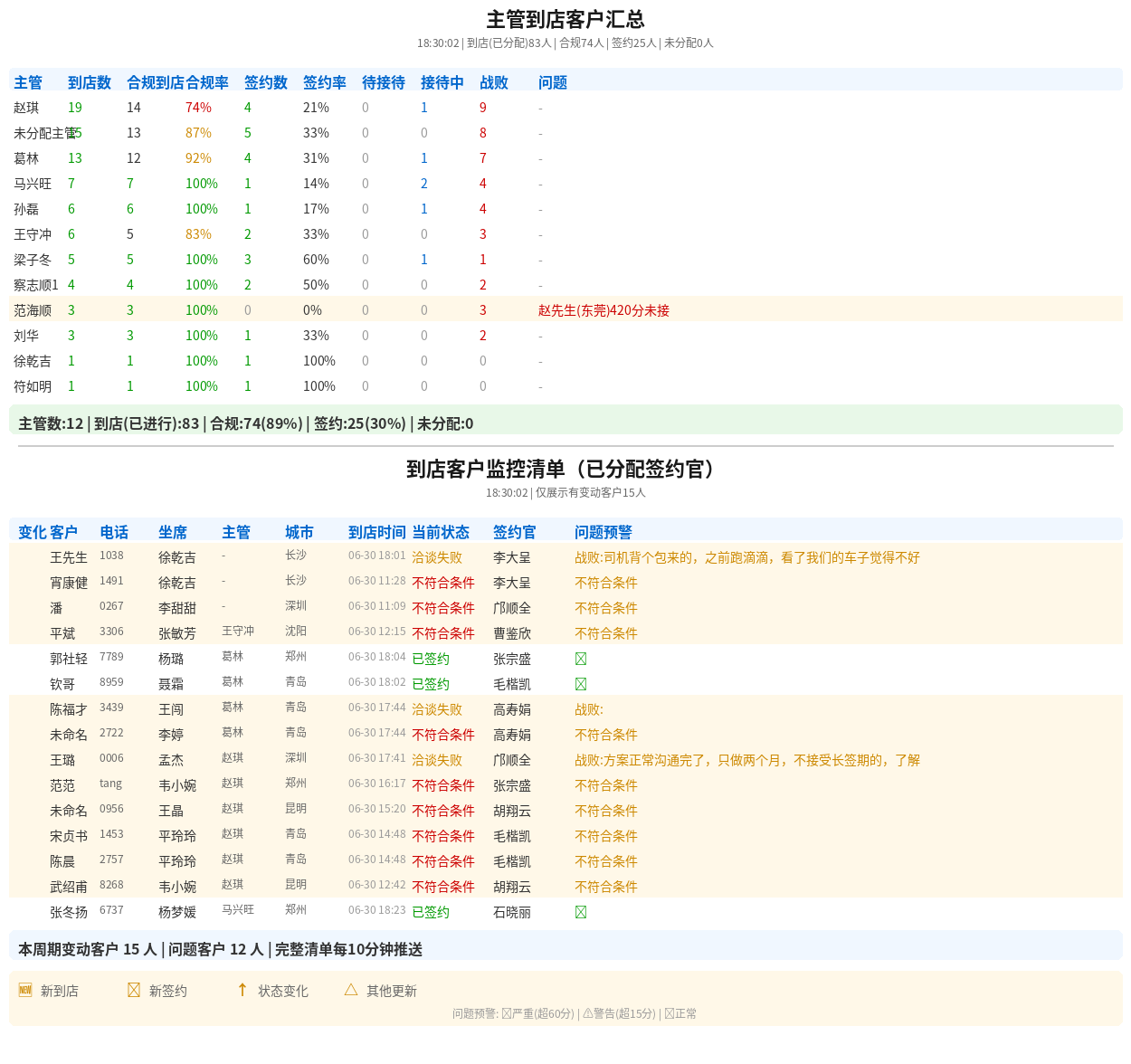Select the 城市 column header
The width and height of the screenshot is (1131, 1064).
[x=299, y=532]
